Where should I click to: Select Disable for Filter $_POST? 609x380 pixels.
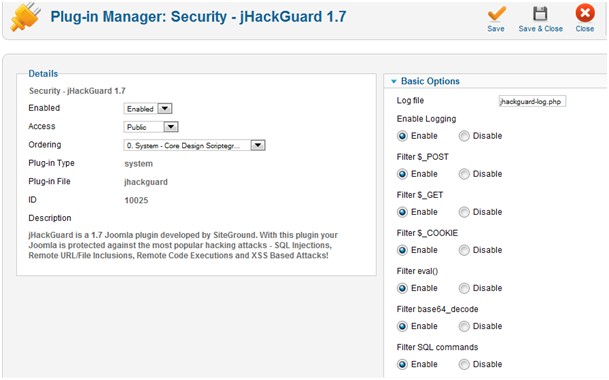point(464,174)
